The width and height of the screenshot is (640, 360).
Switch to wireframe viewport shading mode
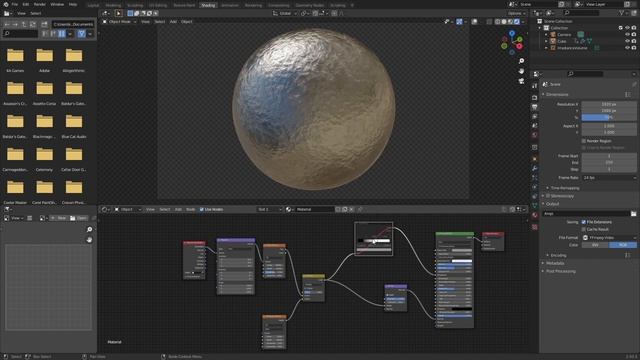(x=498, y=22)
